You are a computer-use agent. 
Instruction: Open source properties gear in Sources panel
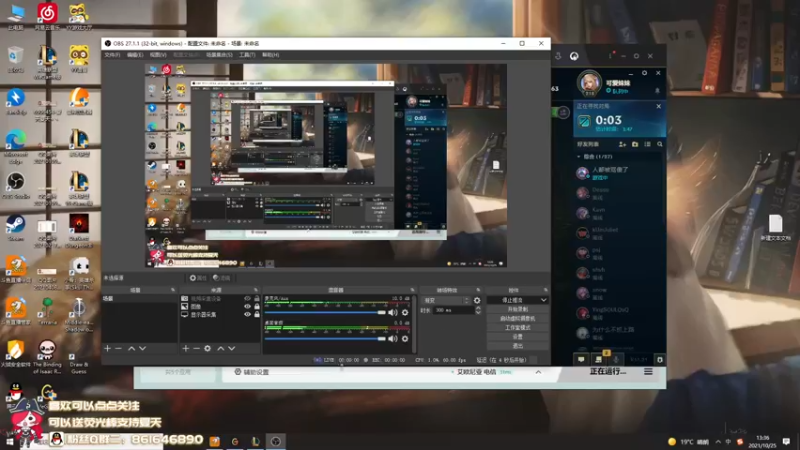(208, 348)
